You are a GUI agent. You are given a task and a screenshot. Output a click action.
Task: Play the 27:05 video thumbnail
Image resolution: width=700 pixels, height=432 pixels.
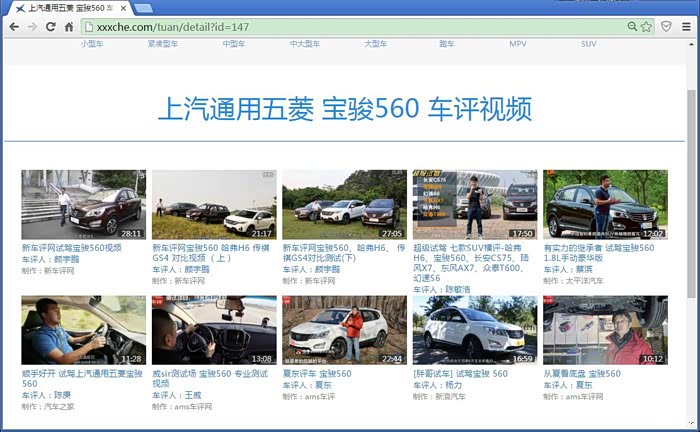point(344,204)
